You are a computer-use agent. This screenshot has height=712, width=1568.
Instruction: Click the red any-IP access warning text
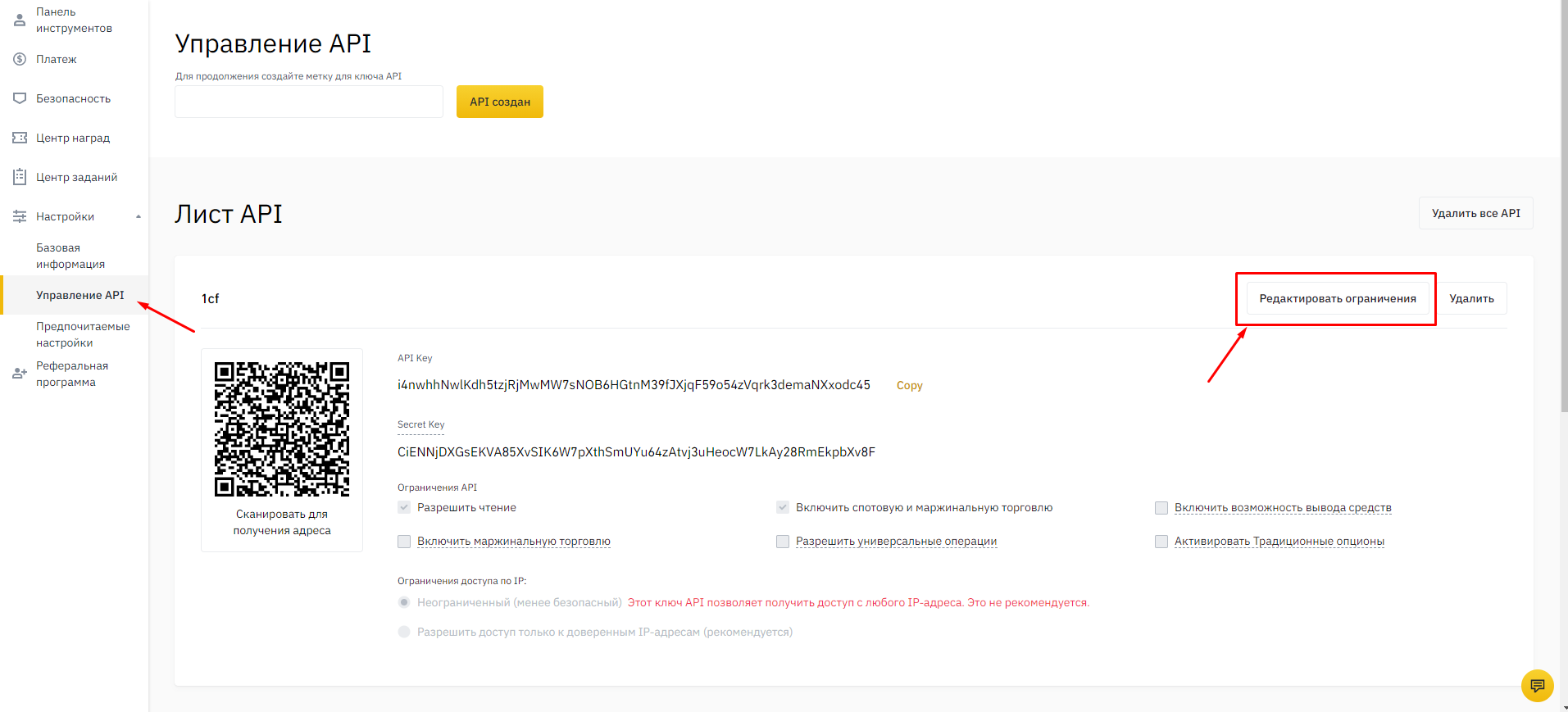click(x=858, y=602)
